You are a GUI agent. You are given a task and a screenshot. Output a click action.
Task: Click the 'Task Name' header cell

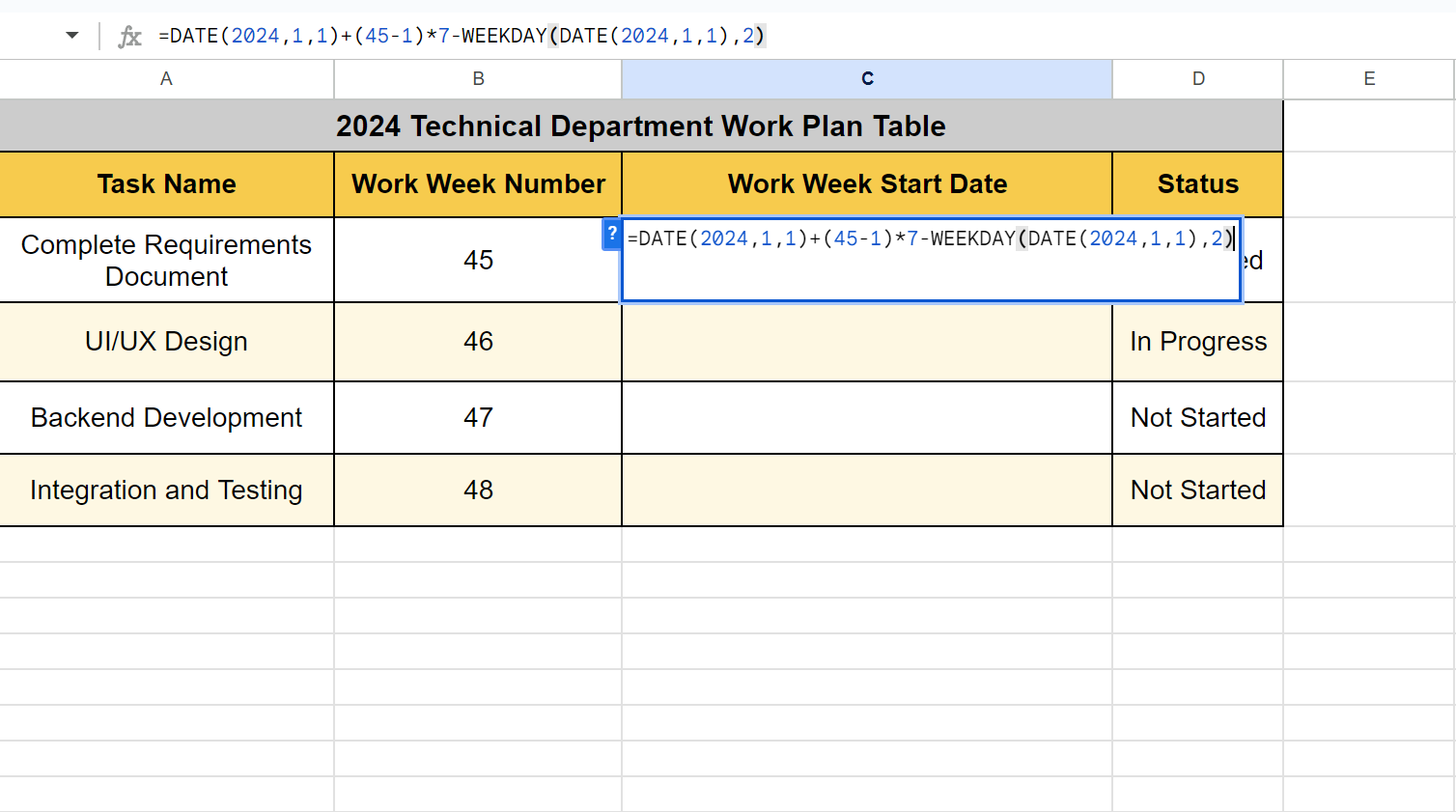(166, 184)
